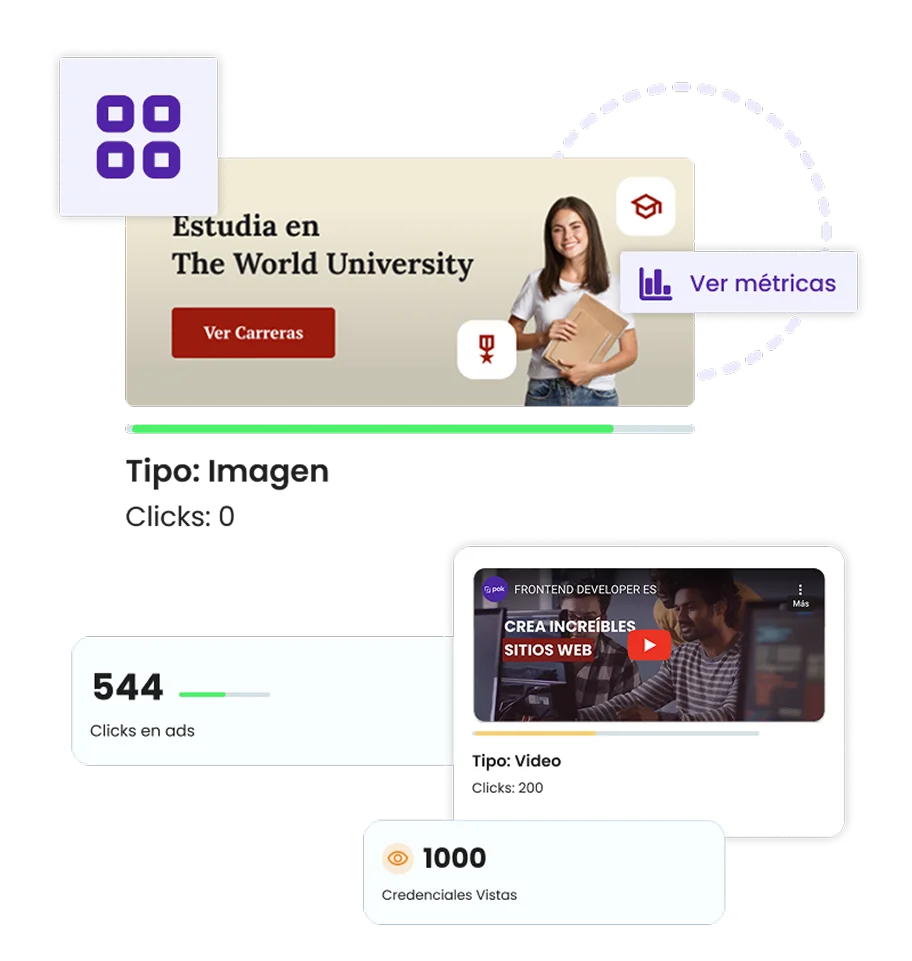Click the Tipo: Imagen heading
This screenshot has height=961, width=912.
(227, 472)
